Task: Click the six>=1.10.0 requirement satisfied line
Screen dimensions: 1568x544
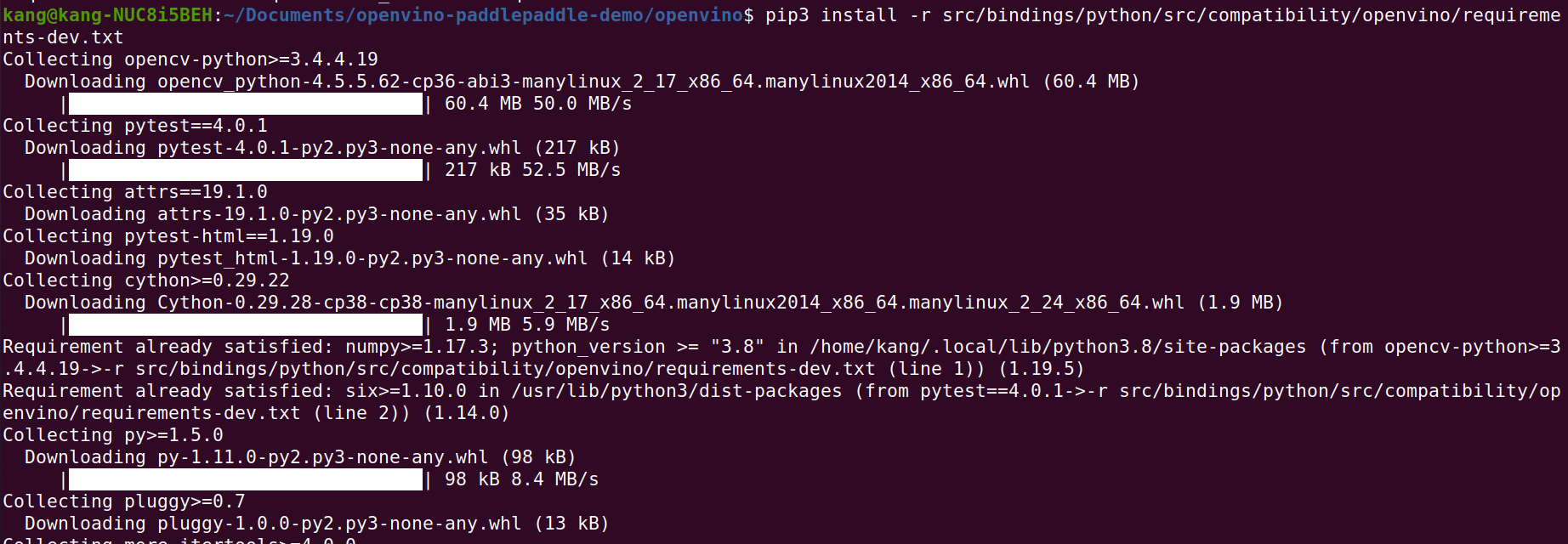Action: (782, 402)
